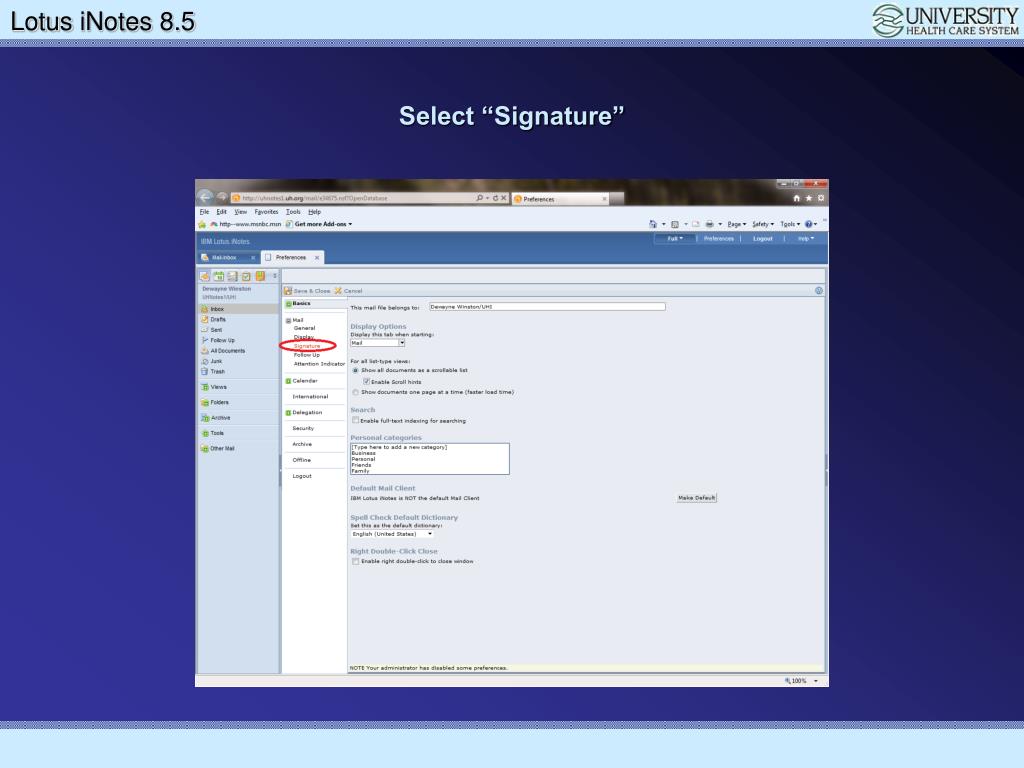Open the Calendar icon in the iNotes switcher
1024x768 pixels.
click(x=219, y=276)
